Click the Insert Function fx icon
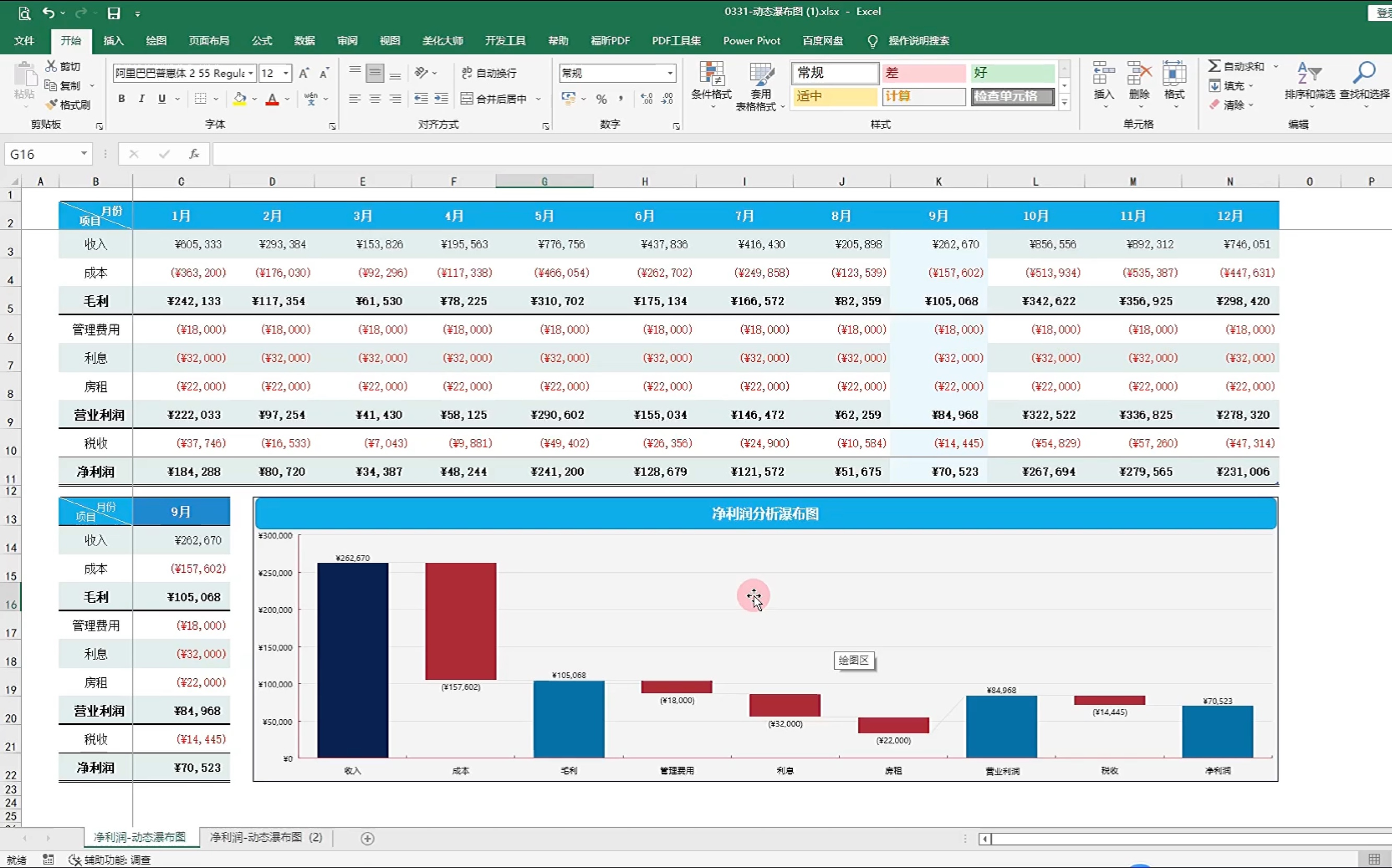The width and height of the screenshot is (1392, 868). (x=194, y=154)
